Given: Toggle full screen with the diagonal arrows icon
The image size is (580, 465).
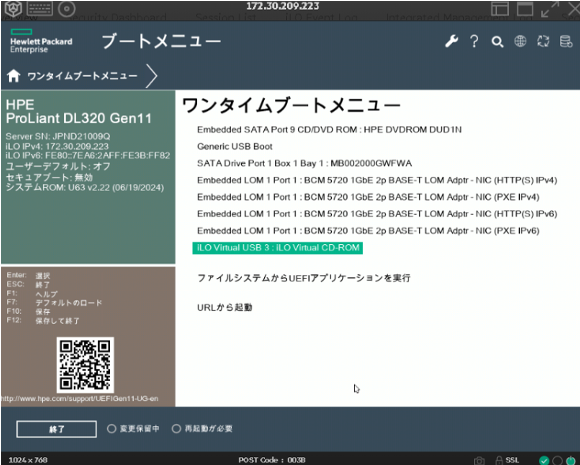Looking at the screenshot, I should [x=550, y=9].
